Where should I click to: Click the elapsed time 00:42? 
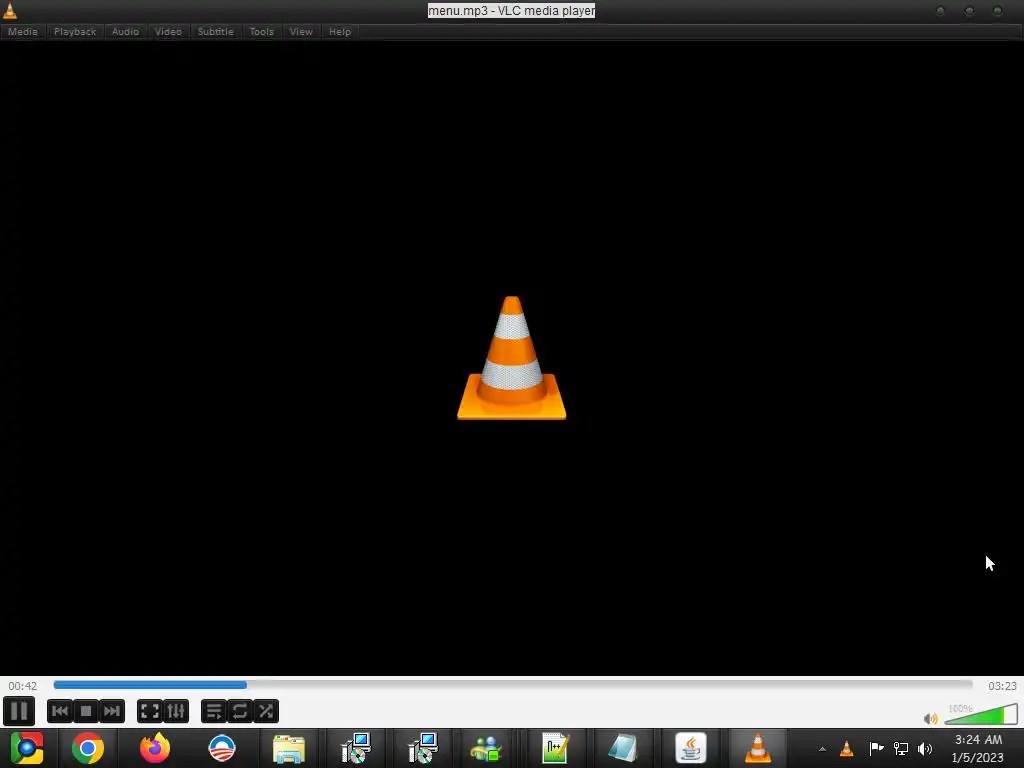point(23,686)
